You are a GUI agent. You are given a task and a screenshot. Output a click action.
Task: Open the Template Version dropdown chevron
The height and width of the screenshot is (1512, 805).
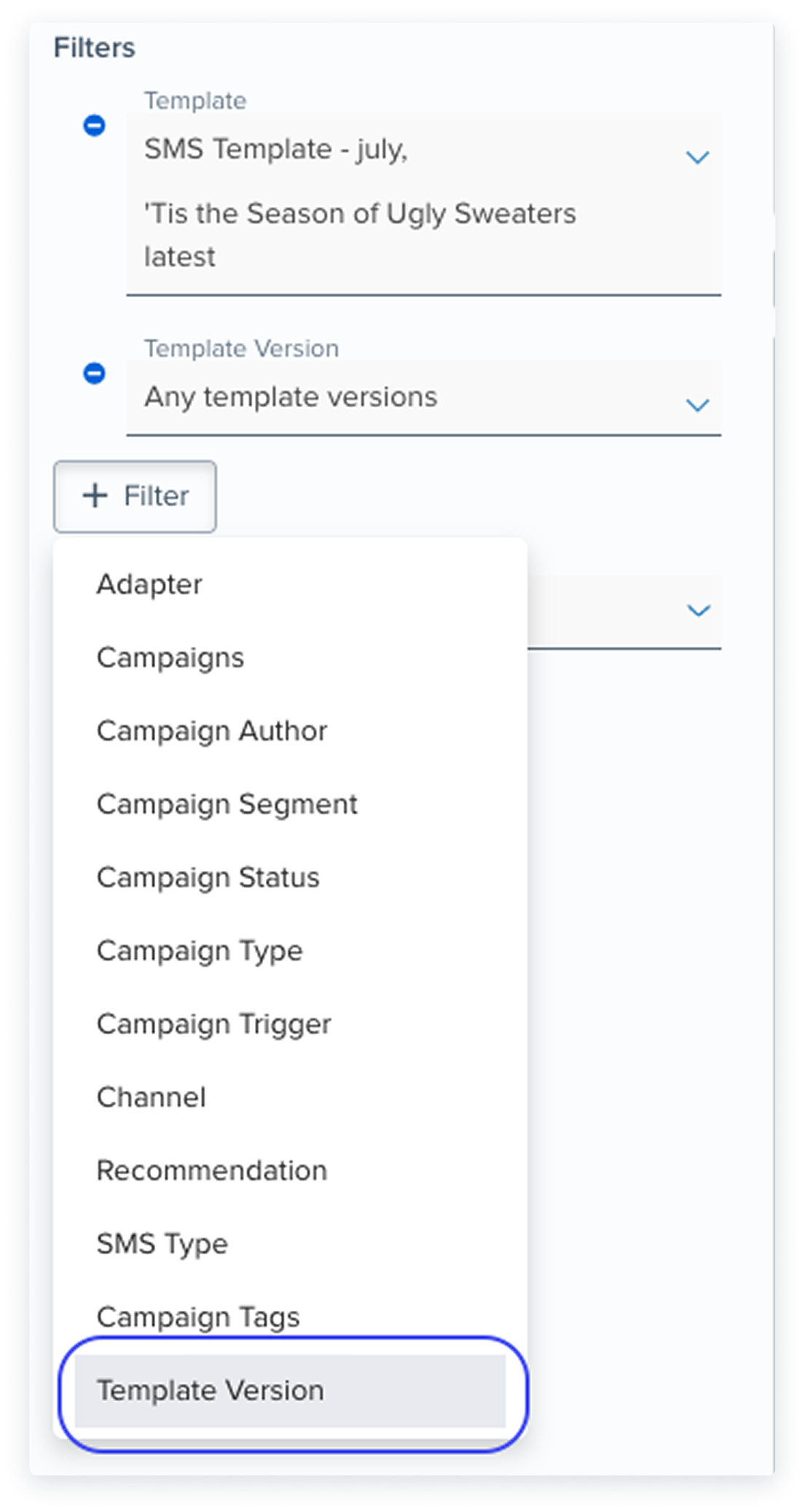coord(697,405)
